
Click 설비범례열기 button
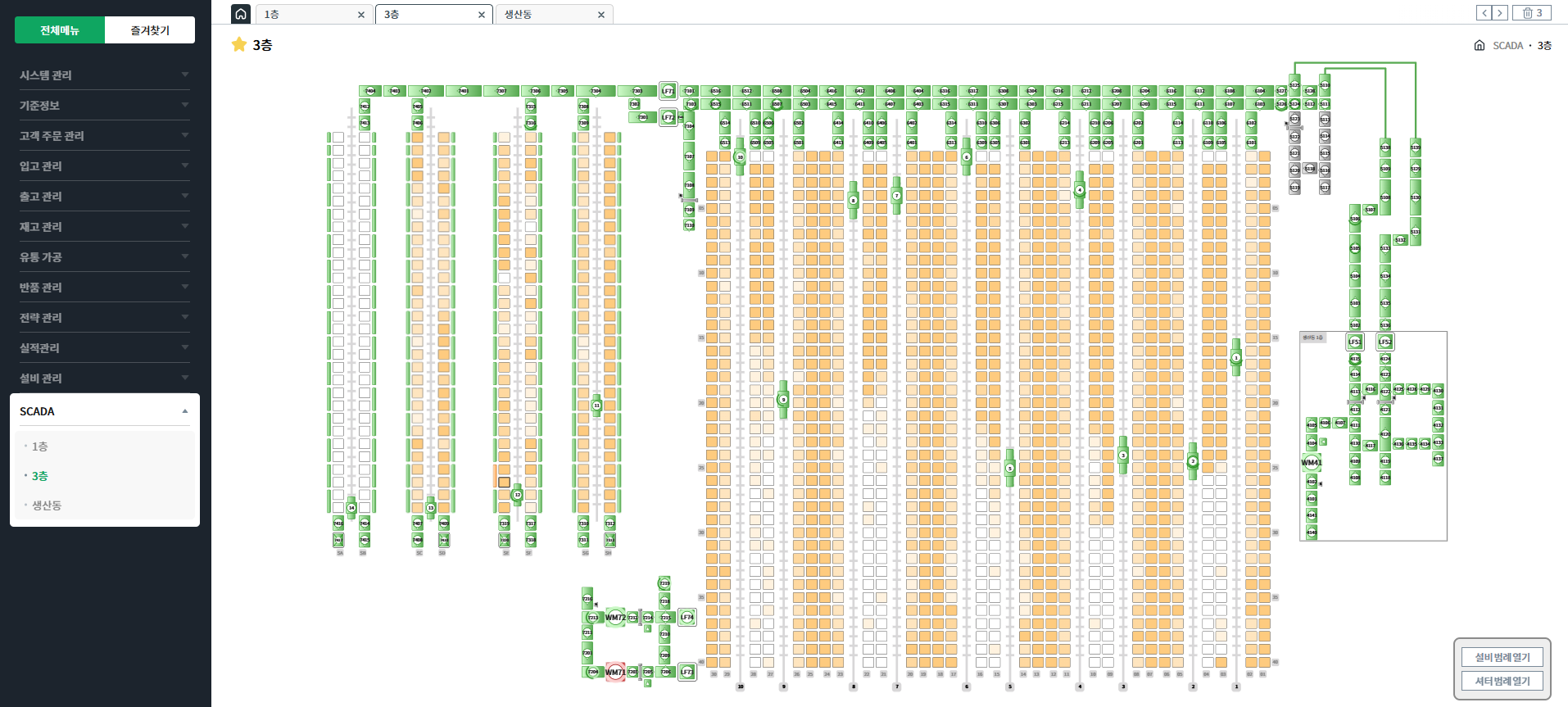pyautogui.click(x=1502, y=657)
